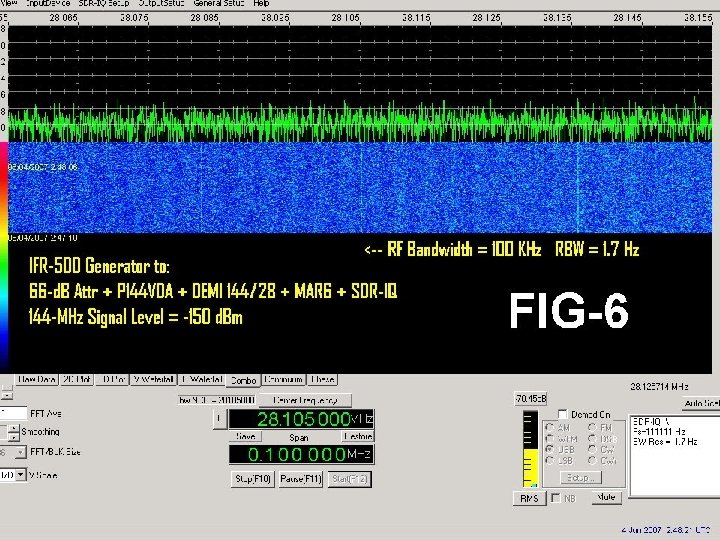Stop capture with Stop(F10) button

tap(252, 478)
